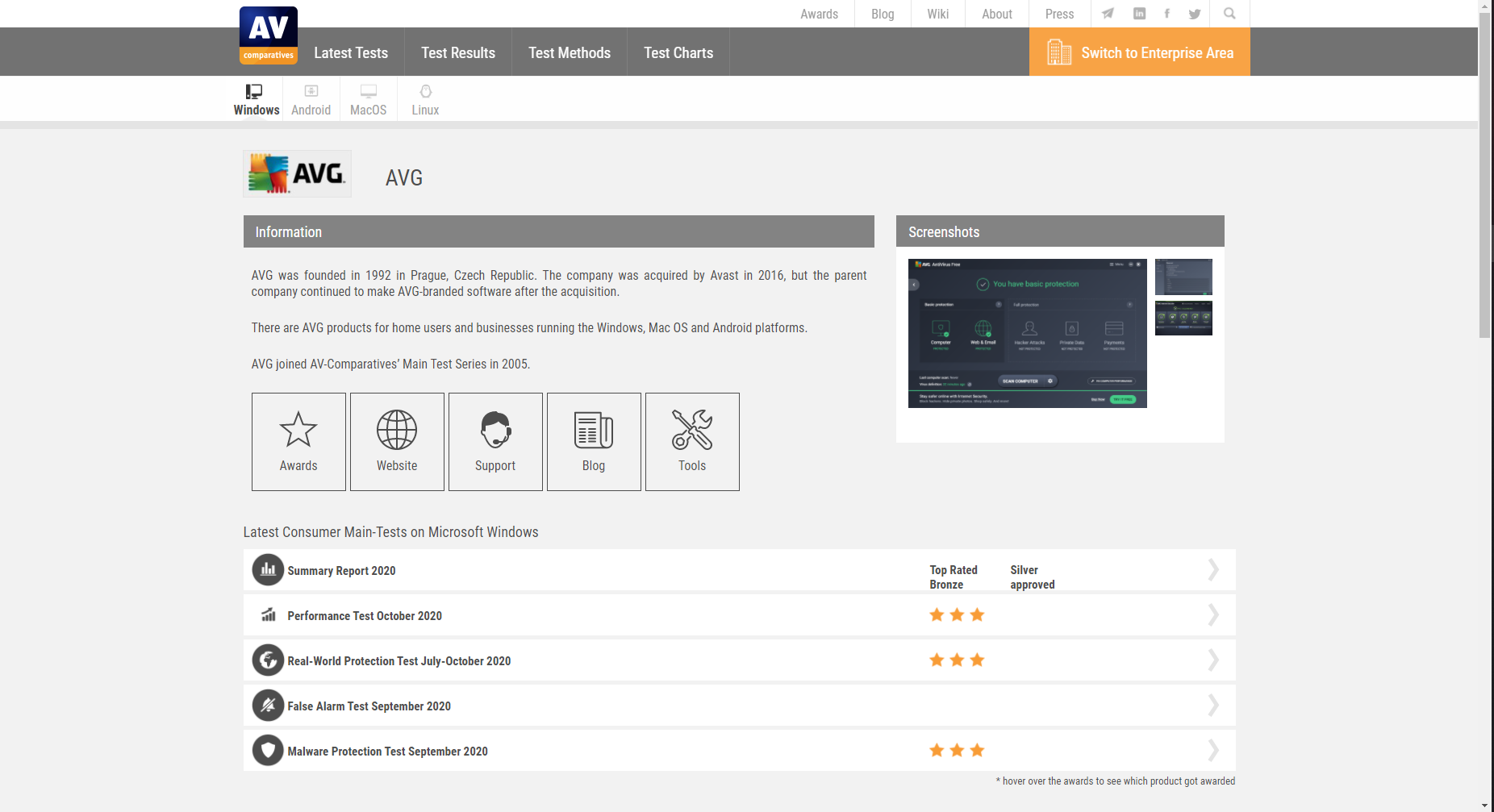Click the Silver approved award text
The height and width of the screenshot is (812, 1494).
tap(1033, 577)
